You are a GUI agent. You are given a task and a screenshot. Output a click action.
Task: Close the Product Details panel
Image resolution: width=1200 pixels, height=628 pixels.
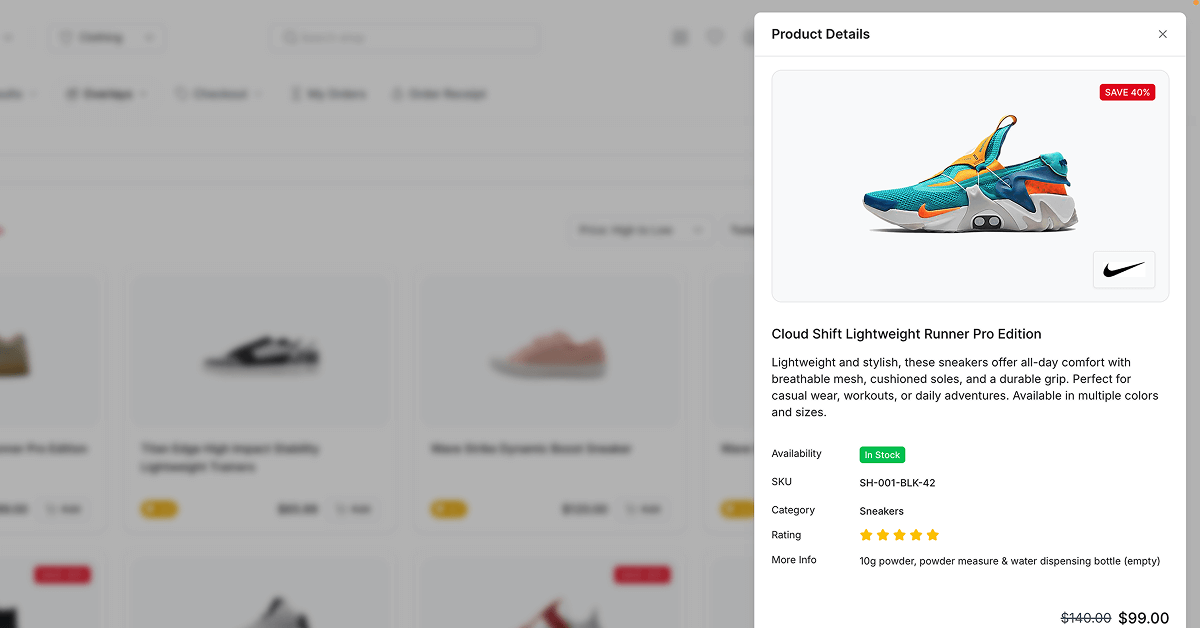pyautogui.click(x=1162, y=34)
